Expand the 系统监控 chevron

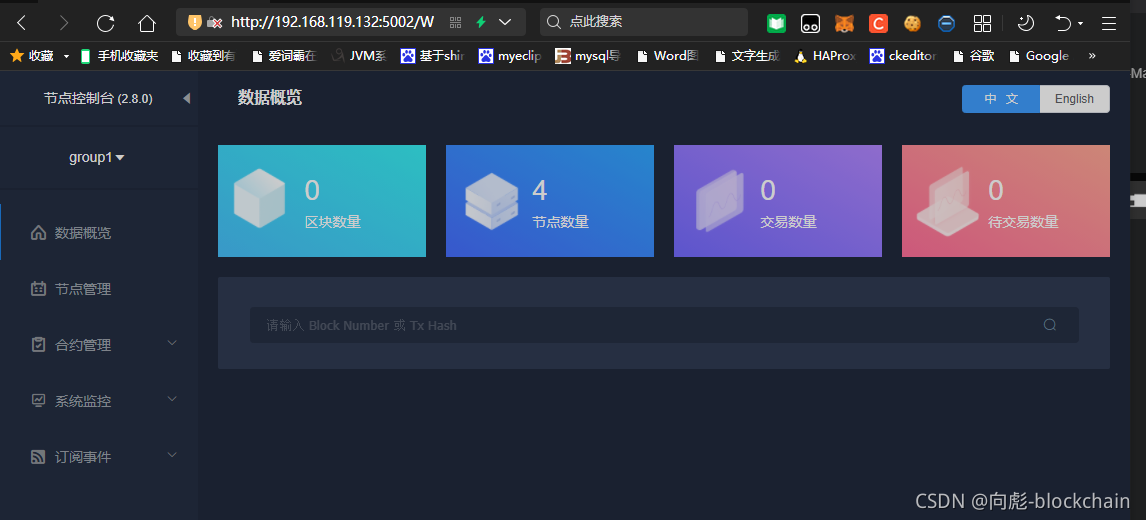pos(172,399)
